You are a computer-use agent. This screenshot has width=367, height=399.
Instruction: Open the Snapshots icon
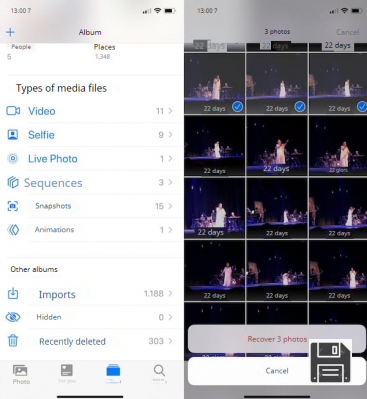coord(13,206)
